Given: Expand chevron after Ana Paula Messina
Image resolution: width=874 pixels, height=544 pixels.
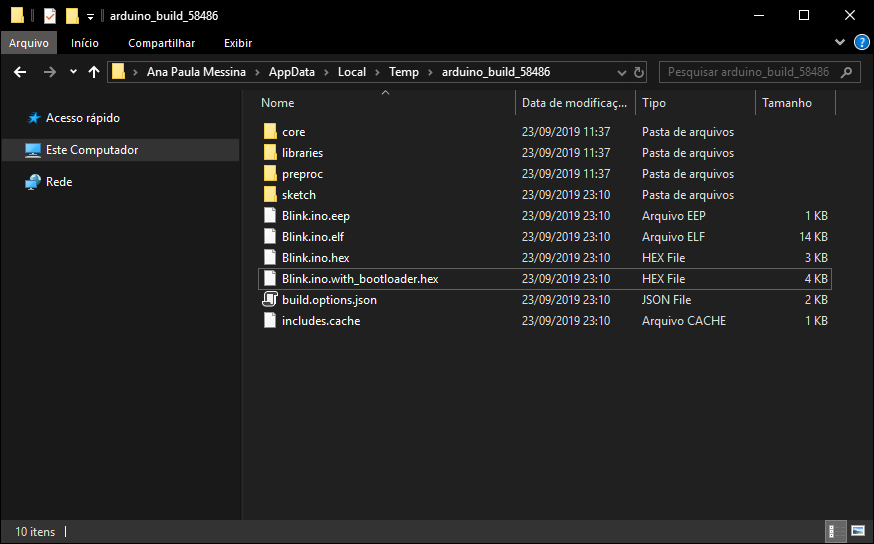Looking at the screenshot, I should [258, 72].
